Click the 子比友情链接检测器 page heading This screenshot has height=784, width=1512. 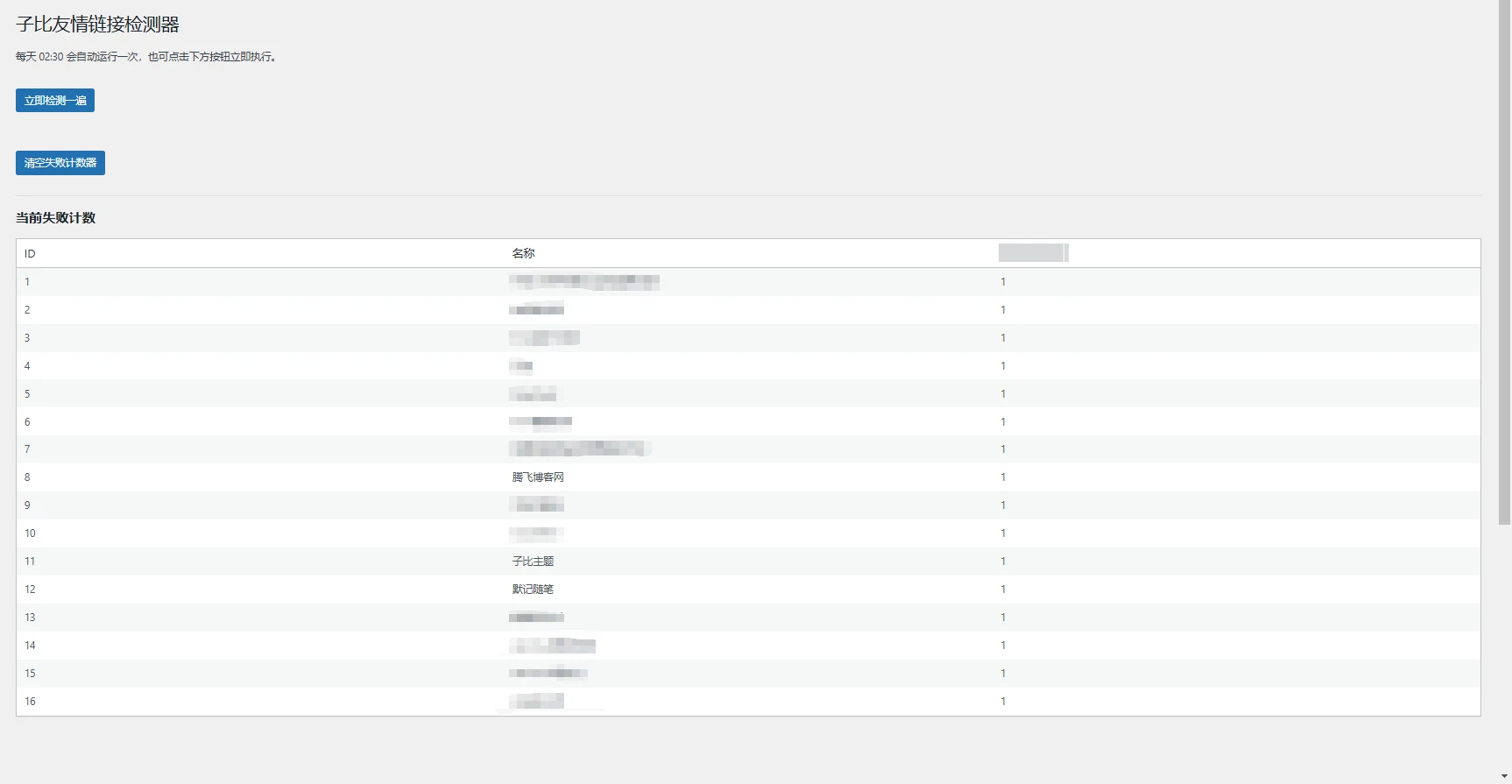tap(97, 25)
